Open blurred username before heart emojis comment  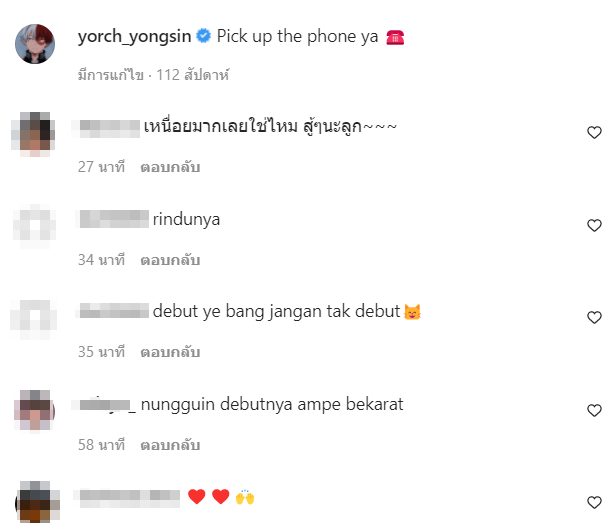pyautogui.click(x=129, y=498)
